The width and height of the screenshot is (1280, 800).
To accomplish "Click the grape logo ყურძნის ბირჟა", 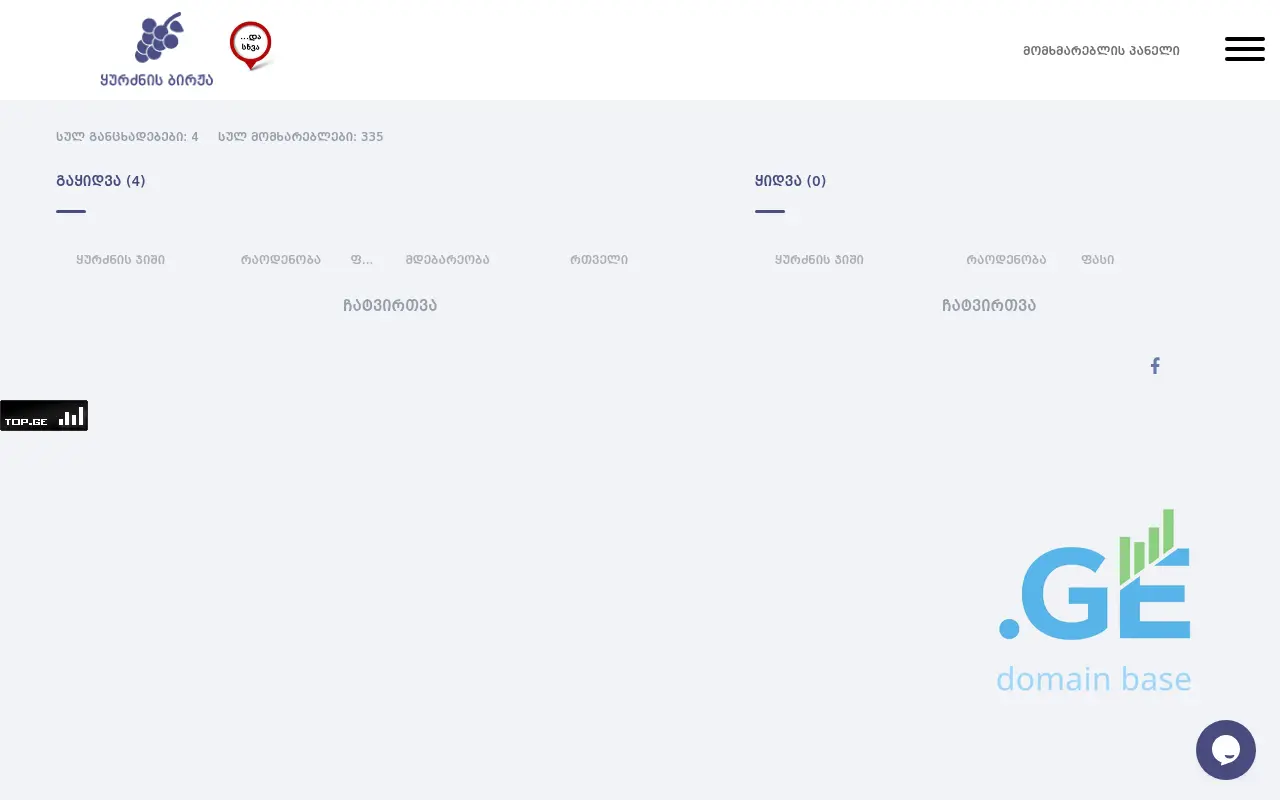I will tap(157, 50).
